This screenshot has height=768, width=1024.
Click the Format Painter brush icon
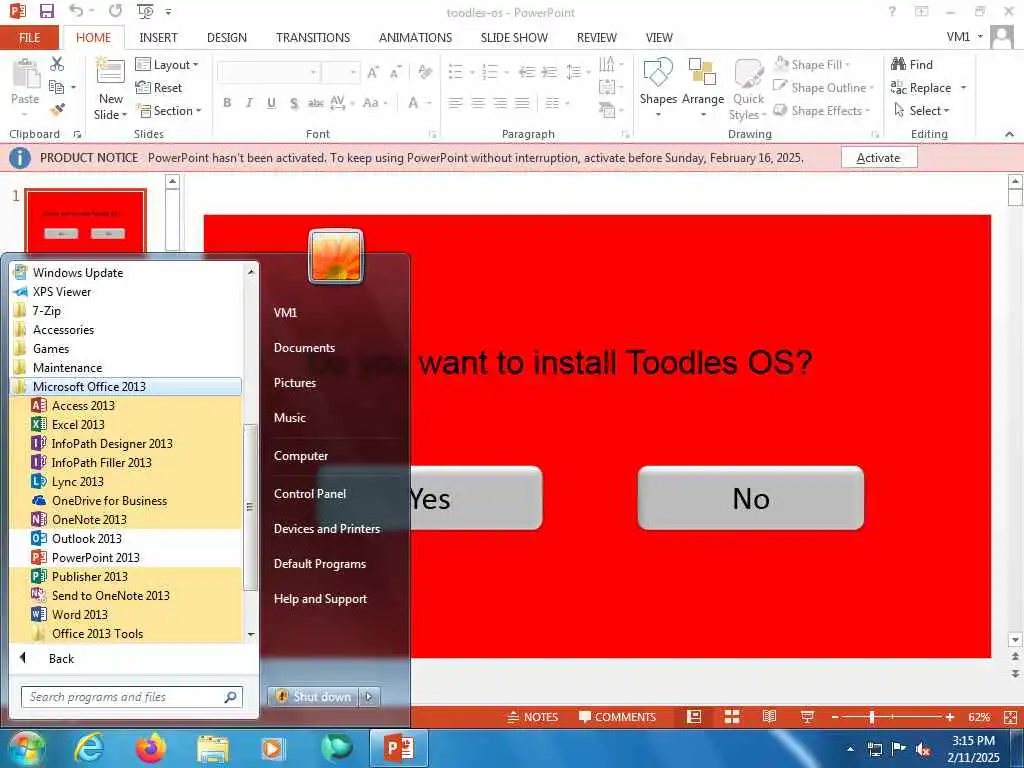[57, 110]
